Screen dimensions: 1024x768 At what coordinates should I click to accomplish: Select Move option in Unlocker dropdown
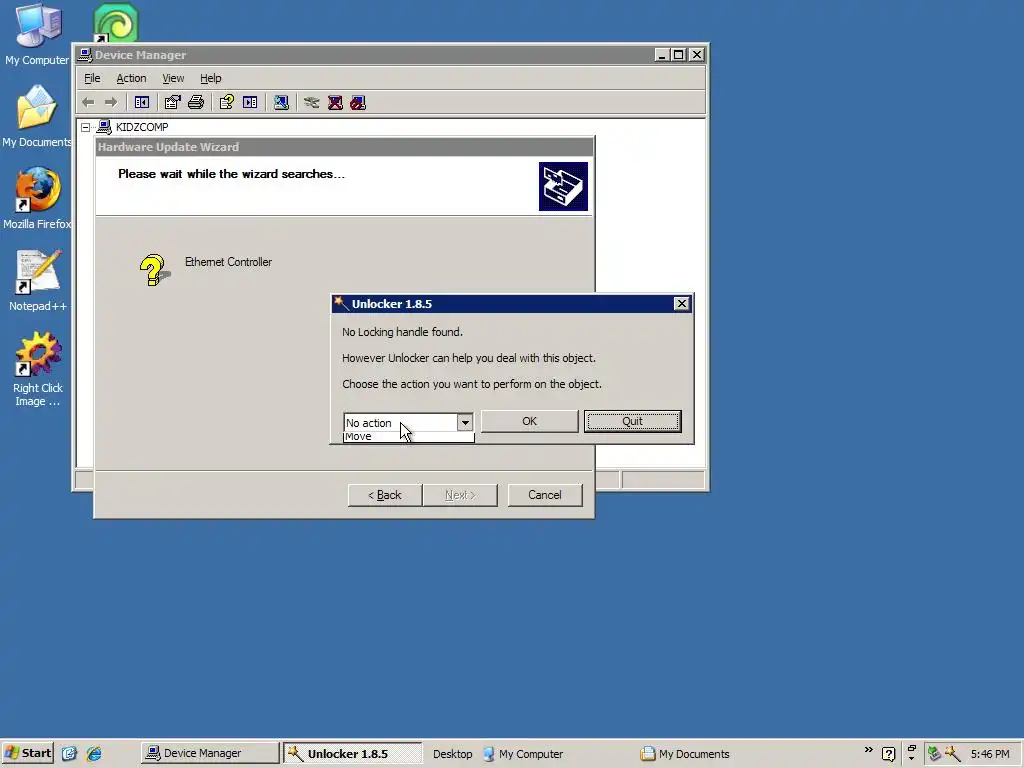coord(409,437)
